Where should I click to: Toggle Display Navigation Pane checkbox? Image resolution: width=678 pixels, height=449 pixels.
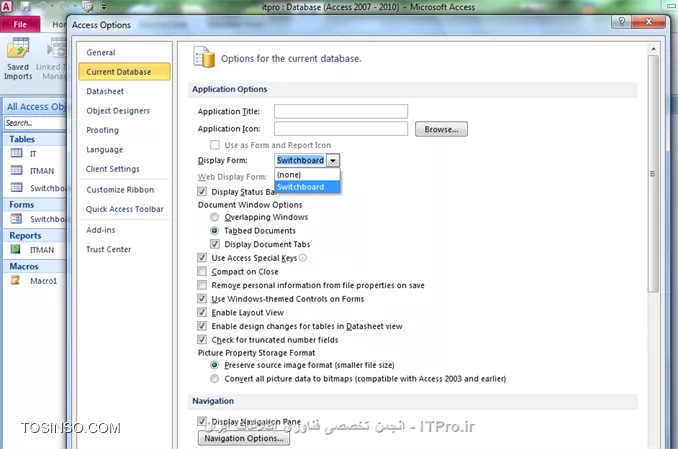tap(202, 421)
